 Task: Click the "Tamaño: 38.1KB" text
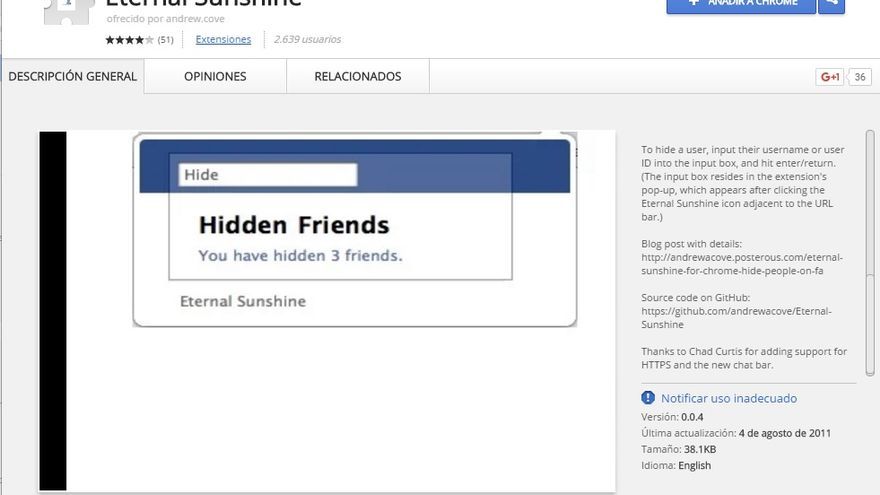pyautogui.click(x=679, y=449)
